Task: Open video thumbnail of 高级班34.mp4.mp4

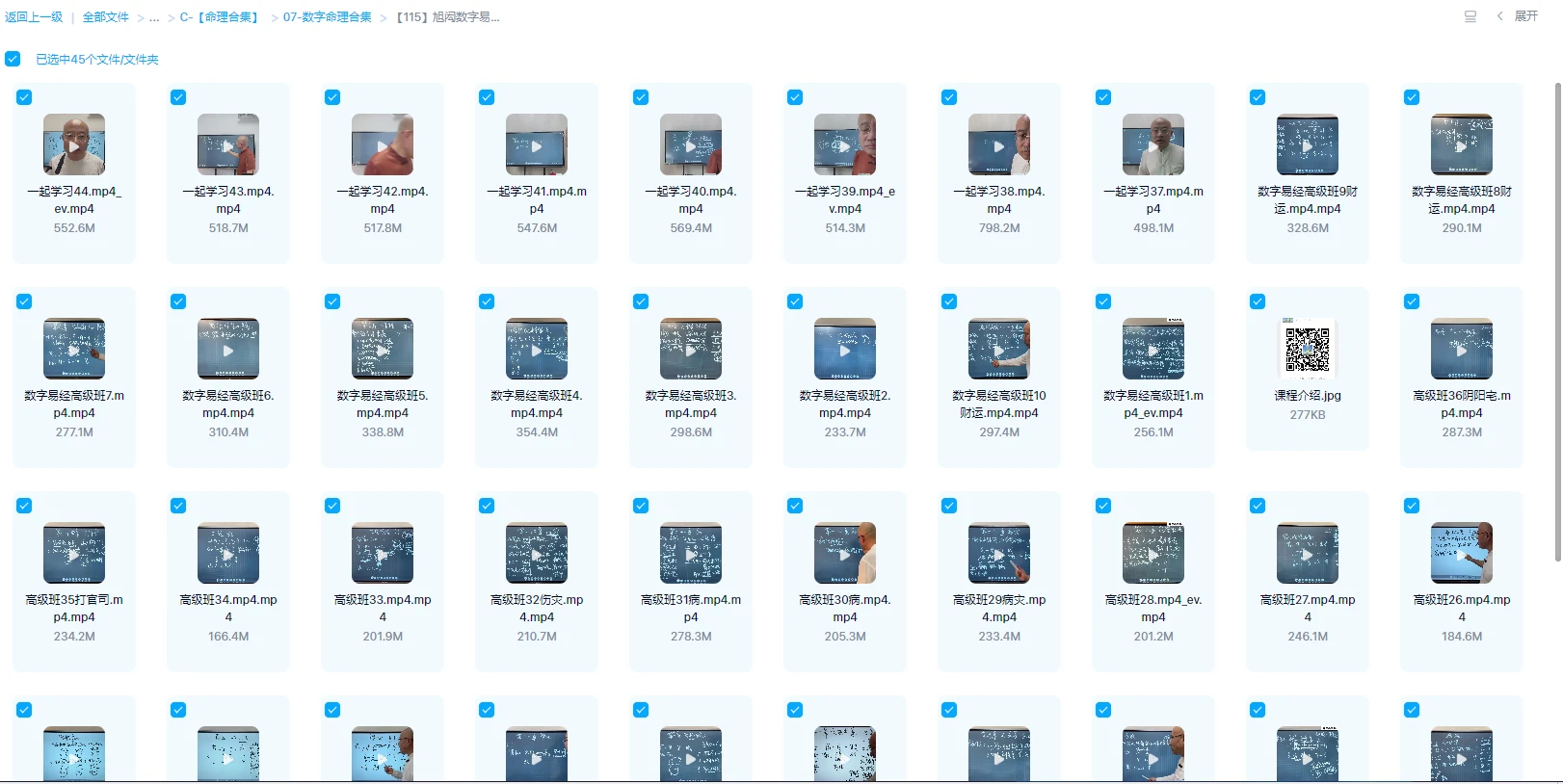Action: (x=228, y=553)
